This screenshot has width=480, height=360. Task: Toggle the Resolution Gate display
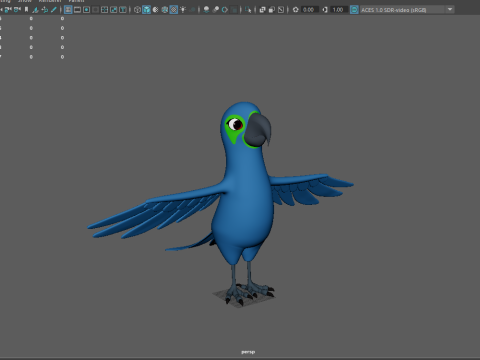point(86,10)
